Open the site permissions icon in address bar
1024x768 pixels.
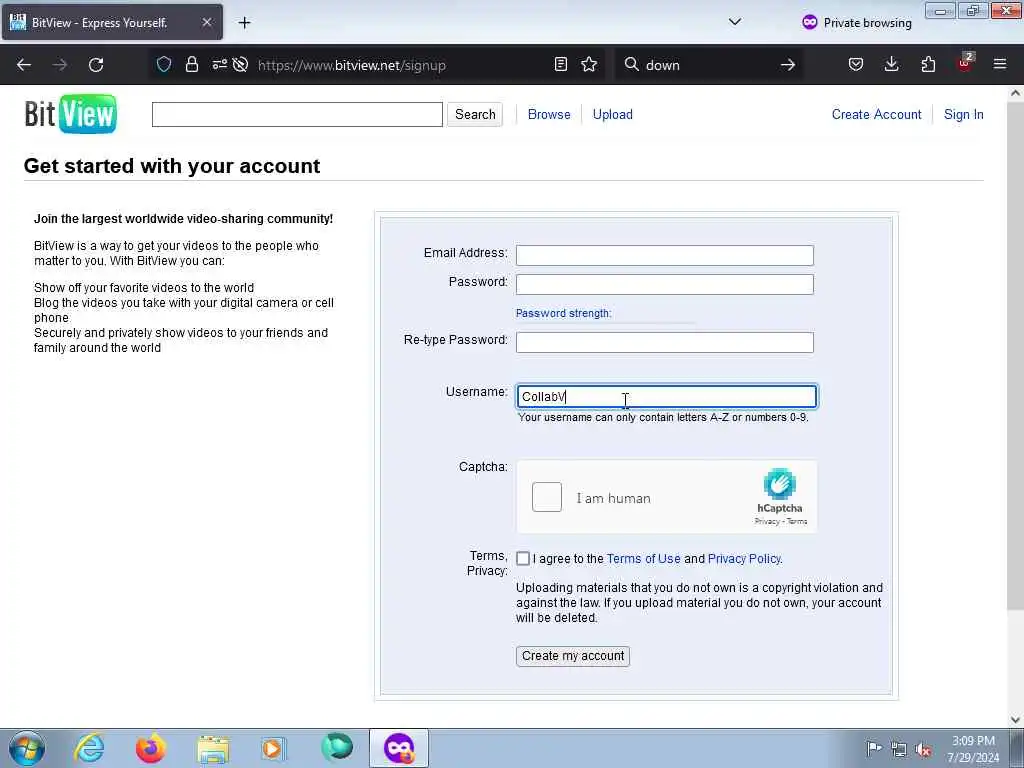click(x=219, y=64)
